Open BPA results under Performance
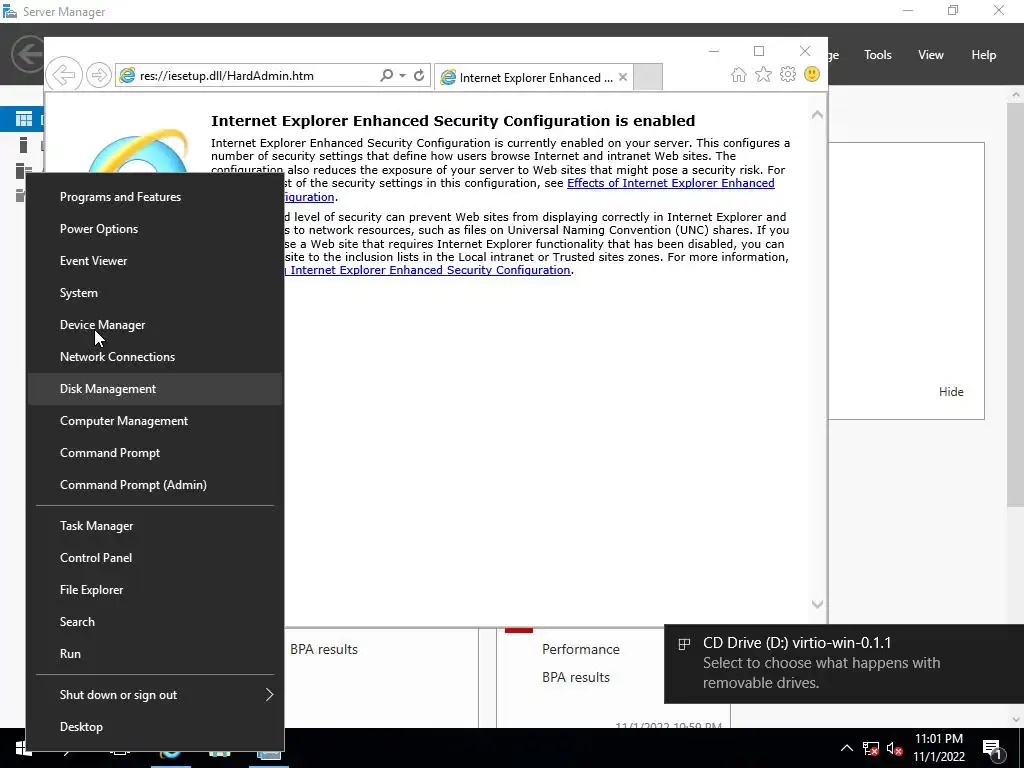 click(x=576, y=677)
